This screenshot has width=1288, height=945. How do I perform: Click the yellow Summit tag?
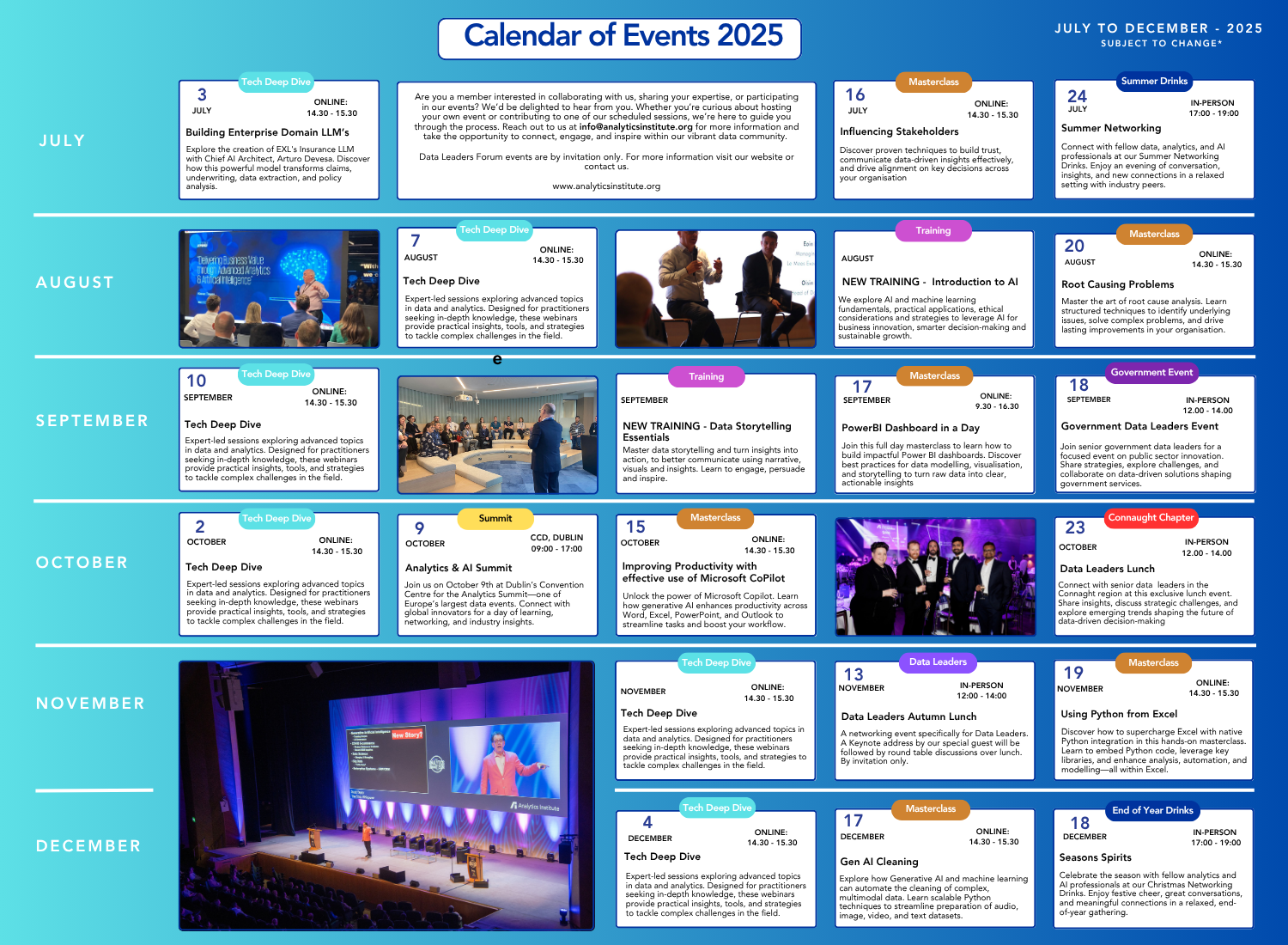(x=495, y=519)
